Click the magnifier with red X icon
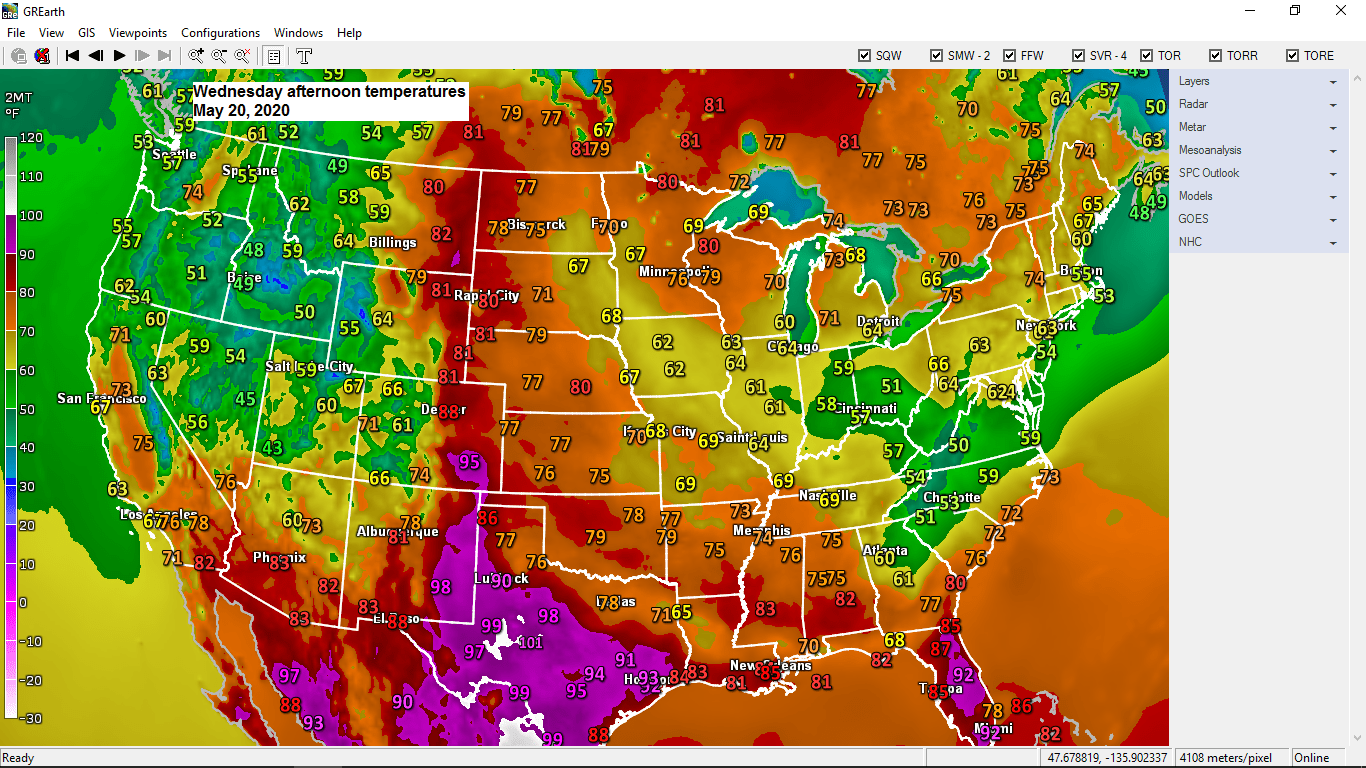Image resolution: width=1366 pixels, height=768 pixels. pyautogui.click(x=242, y=56)
